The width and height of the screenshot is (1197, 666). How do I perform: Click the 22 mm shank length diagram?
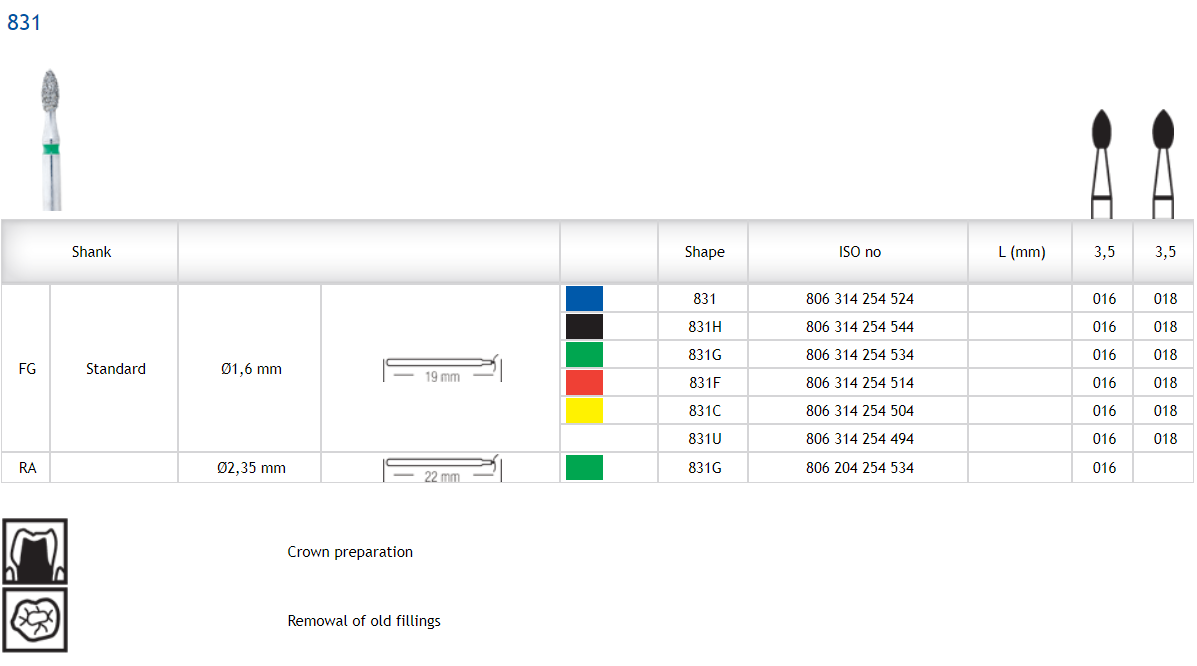point(441,468)
